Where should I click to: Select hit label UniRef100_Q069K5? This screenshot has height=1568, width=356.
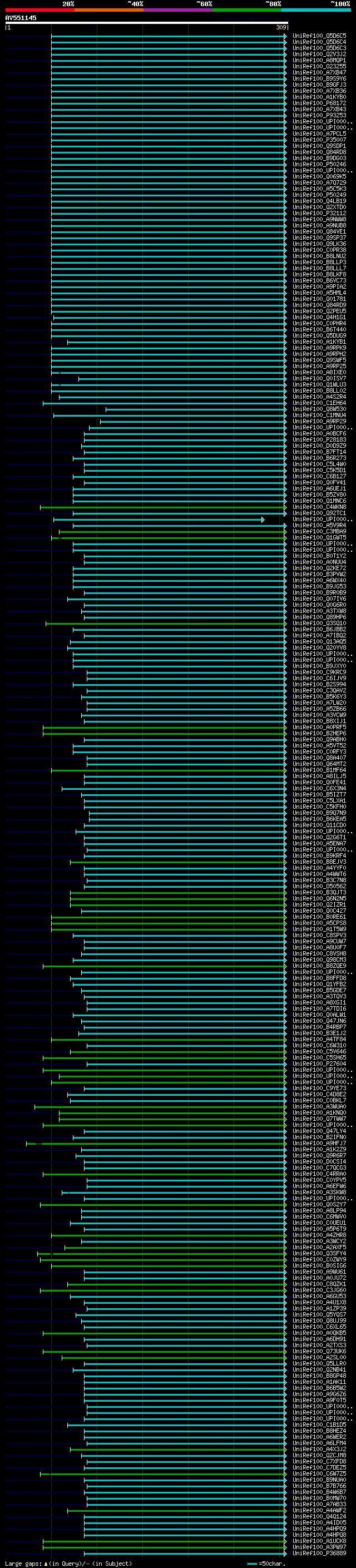tap(319, 176)
